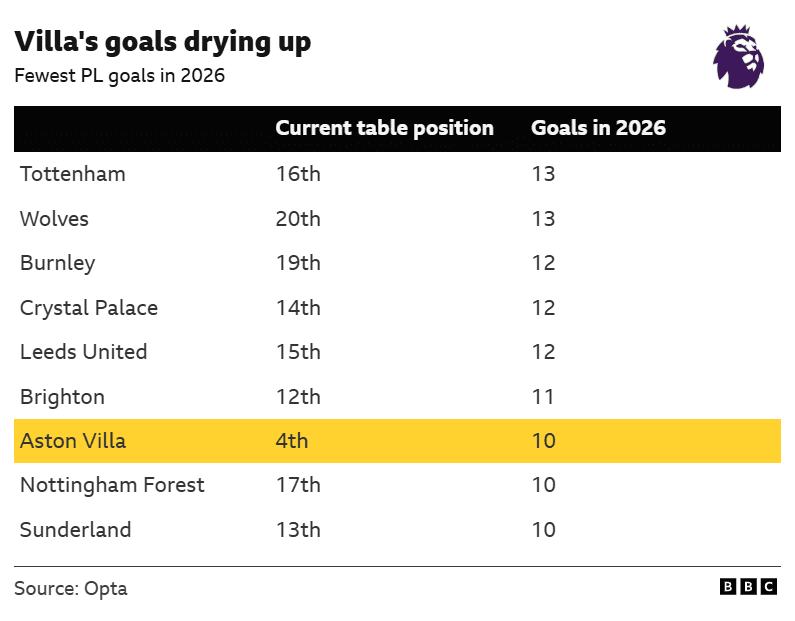Select Nottingham Forest team name
This screenshot has width=795, height=621.
112,485
